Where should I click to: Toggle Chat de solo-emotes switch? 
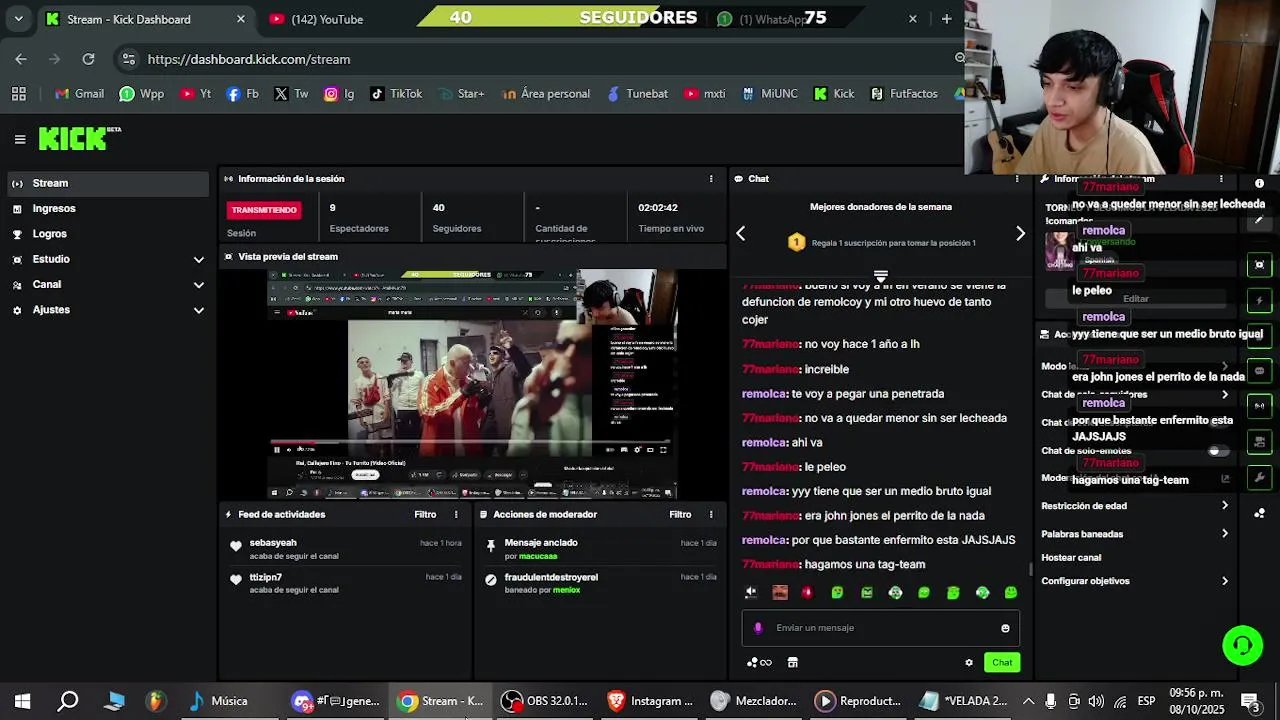tap(1216, 451)
